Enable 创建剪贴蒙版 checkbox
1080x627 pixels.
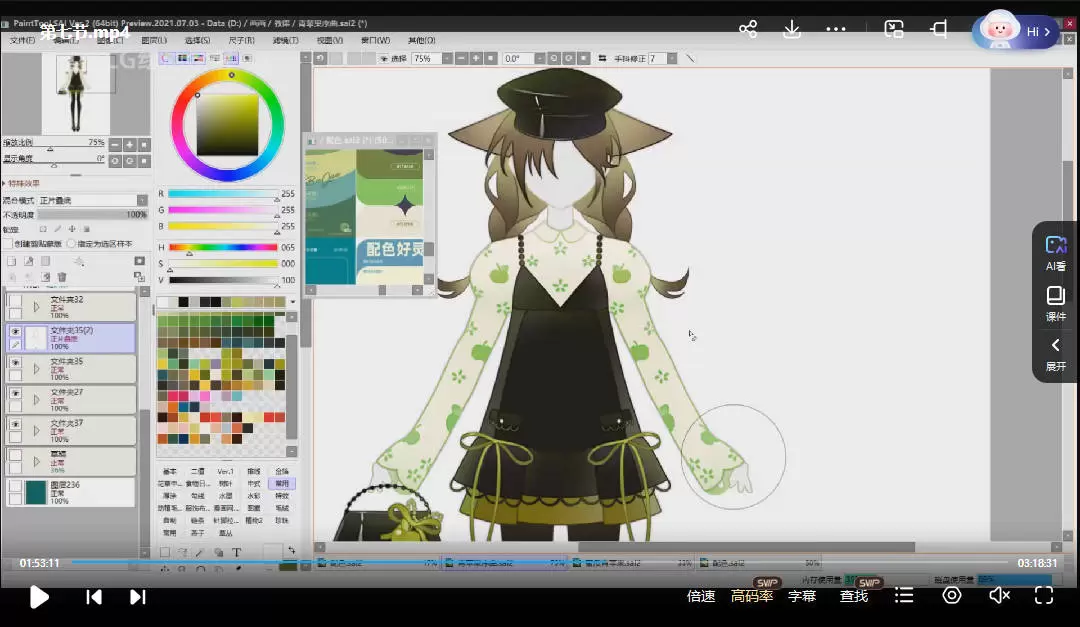(x=8, y=244)
